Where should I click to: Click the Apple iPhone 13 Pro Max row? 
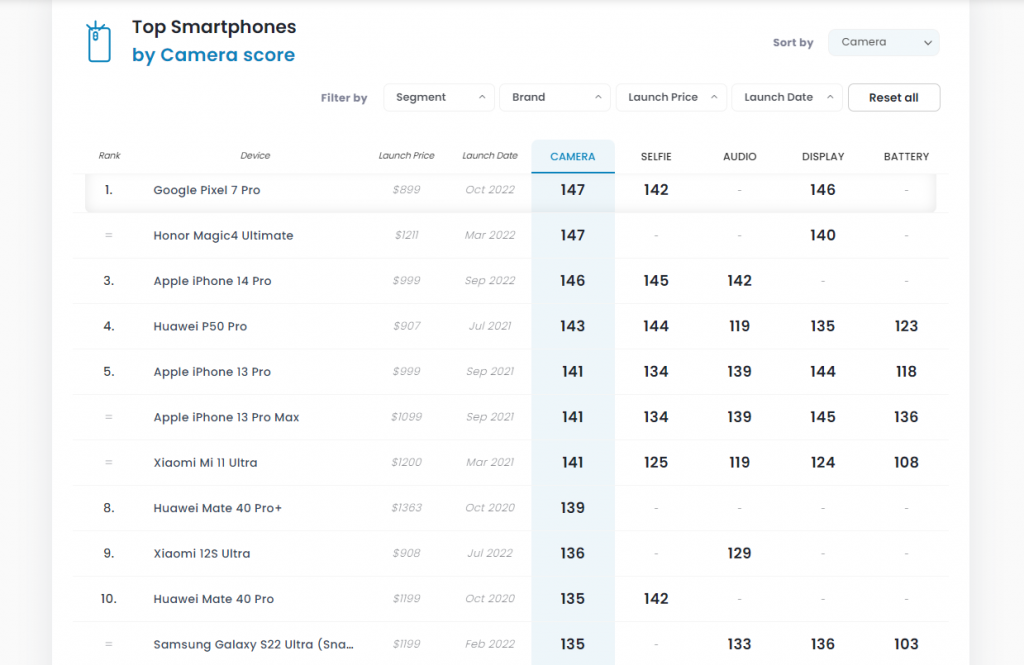pyautogui.click(x=226, y=417)
